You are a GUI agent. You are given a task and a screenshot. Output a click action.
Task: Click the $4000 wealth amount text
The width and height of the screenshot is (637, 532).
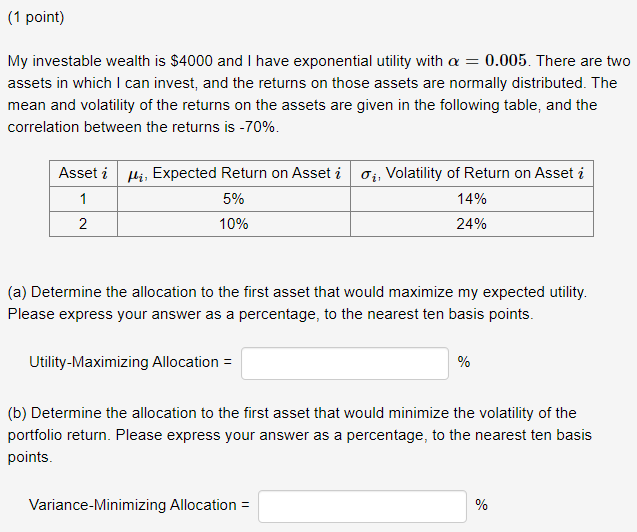point(191,61)
